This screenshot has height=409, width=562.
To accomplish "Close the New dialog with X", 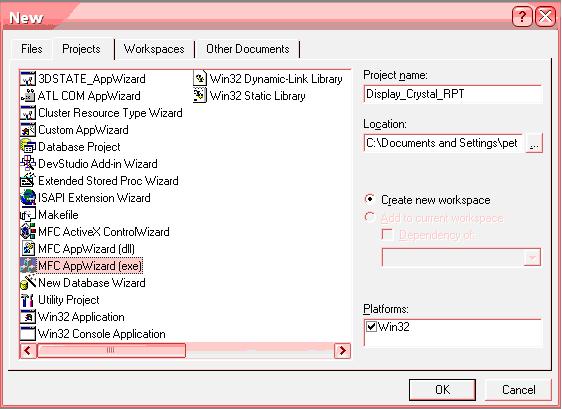I will pyautogui.click(x=545, y=17).
